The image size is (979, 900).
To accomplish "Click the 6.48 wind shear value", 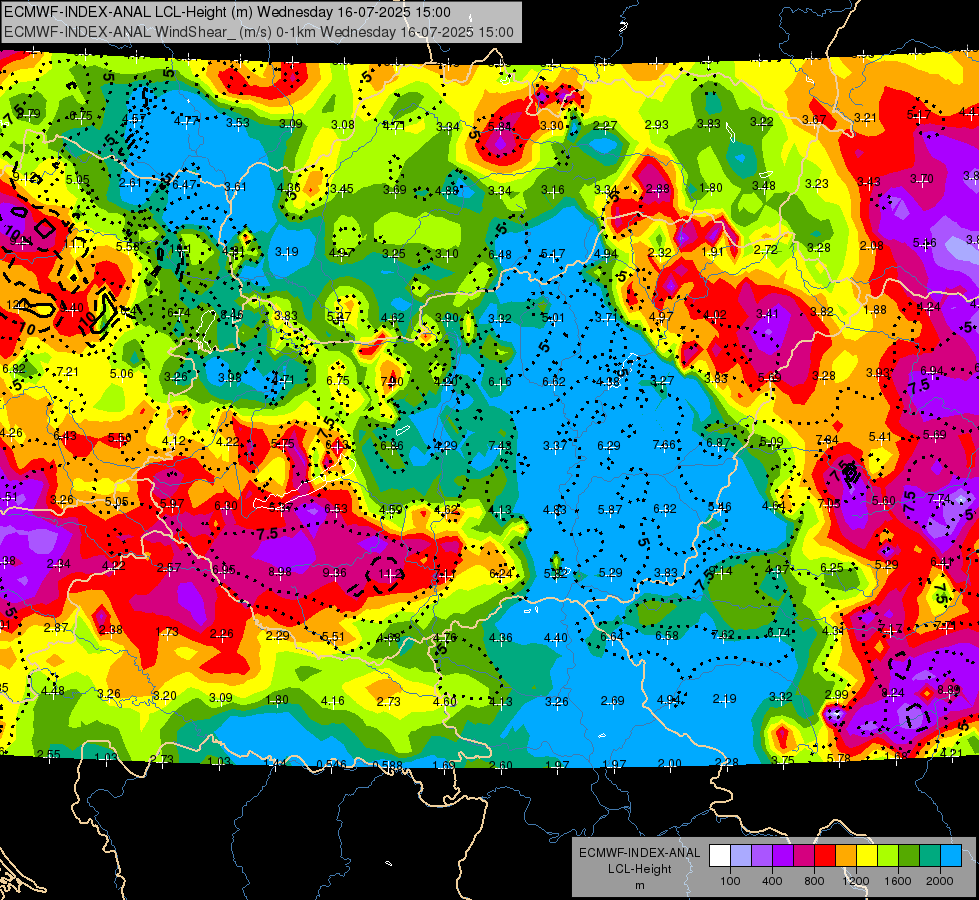I will coord(499,255).
